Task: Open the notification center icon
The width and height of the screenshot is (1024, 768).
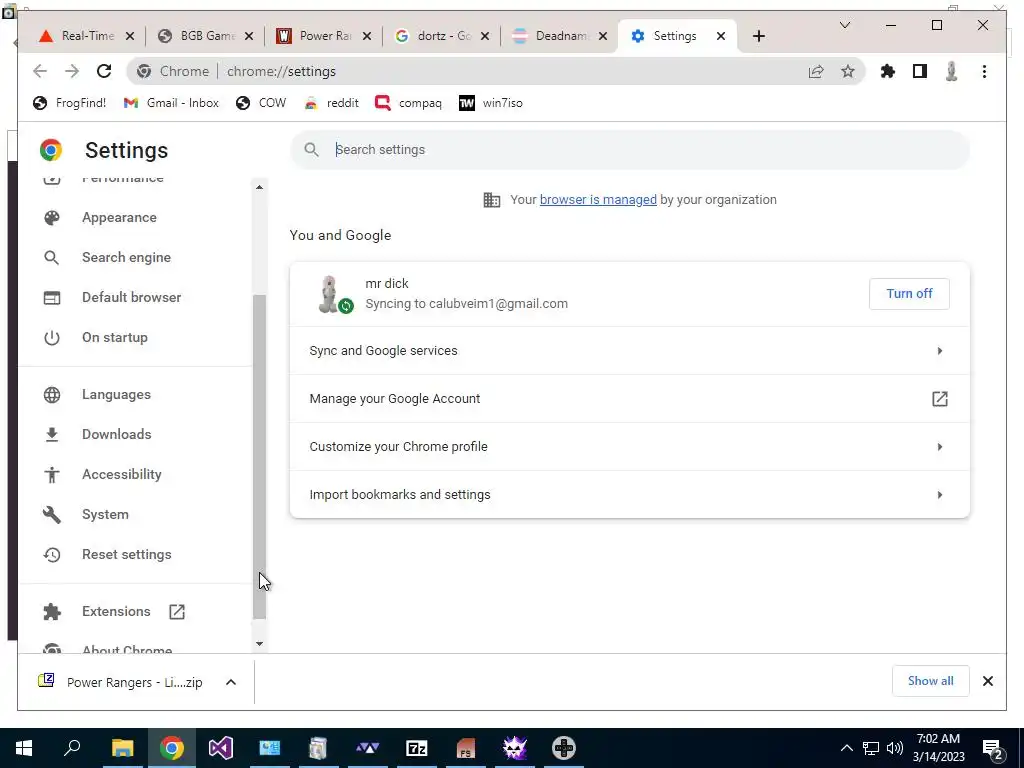Action: tap(993, 748)
